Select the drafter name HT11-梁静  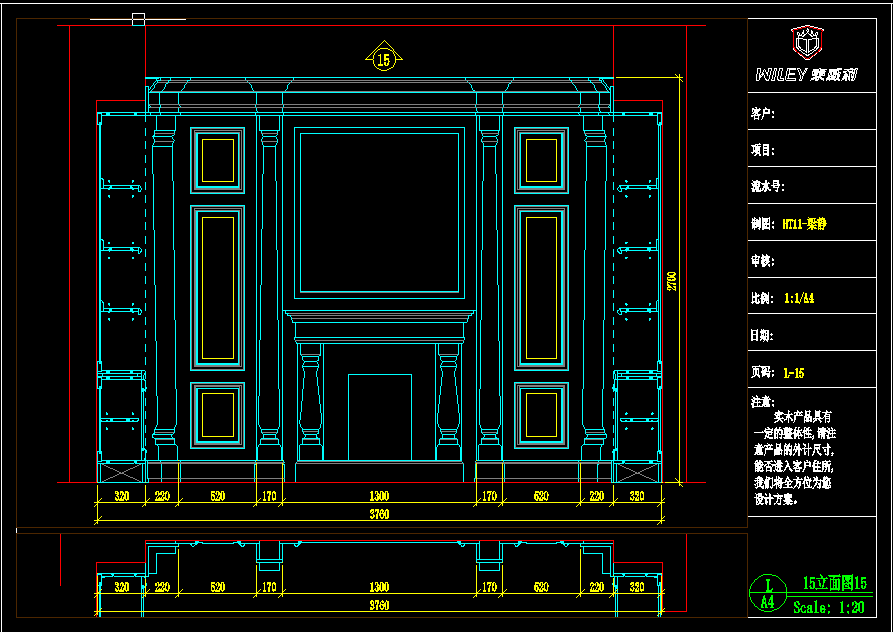[x=804, y=224]
